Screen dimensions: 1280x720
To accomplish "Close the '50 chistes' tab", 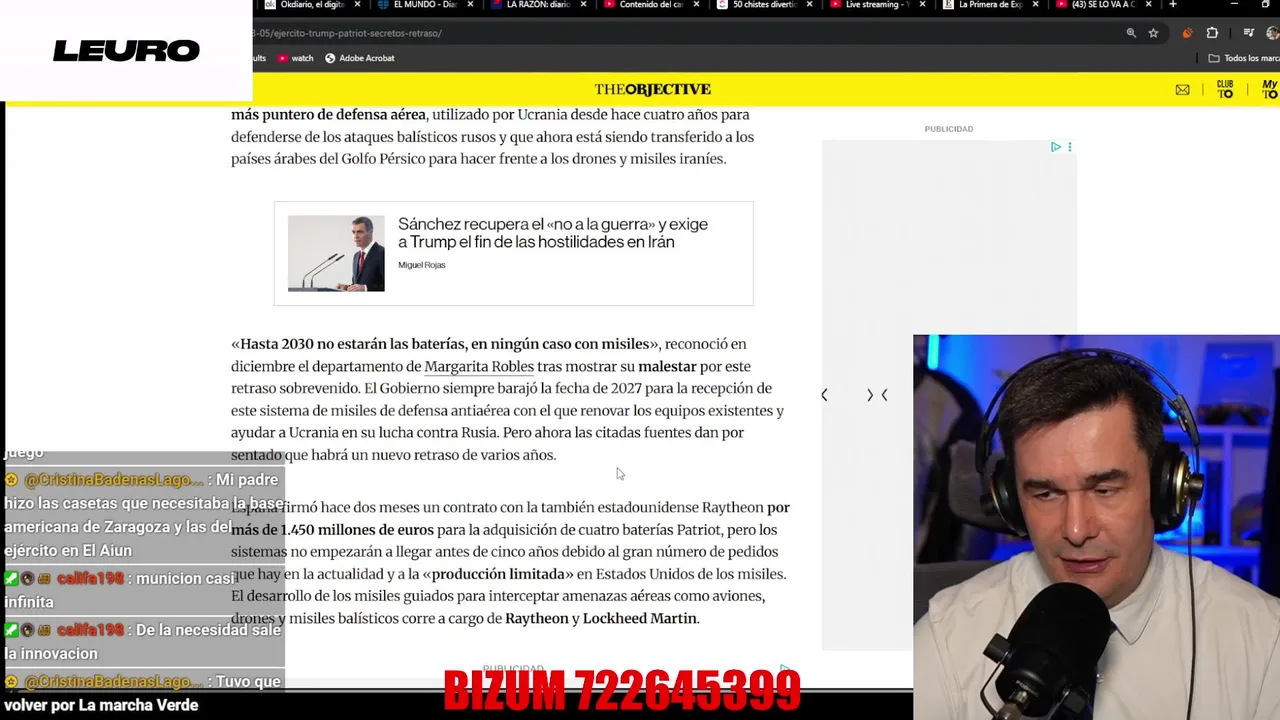I will [809, 5].
